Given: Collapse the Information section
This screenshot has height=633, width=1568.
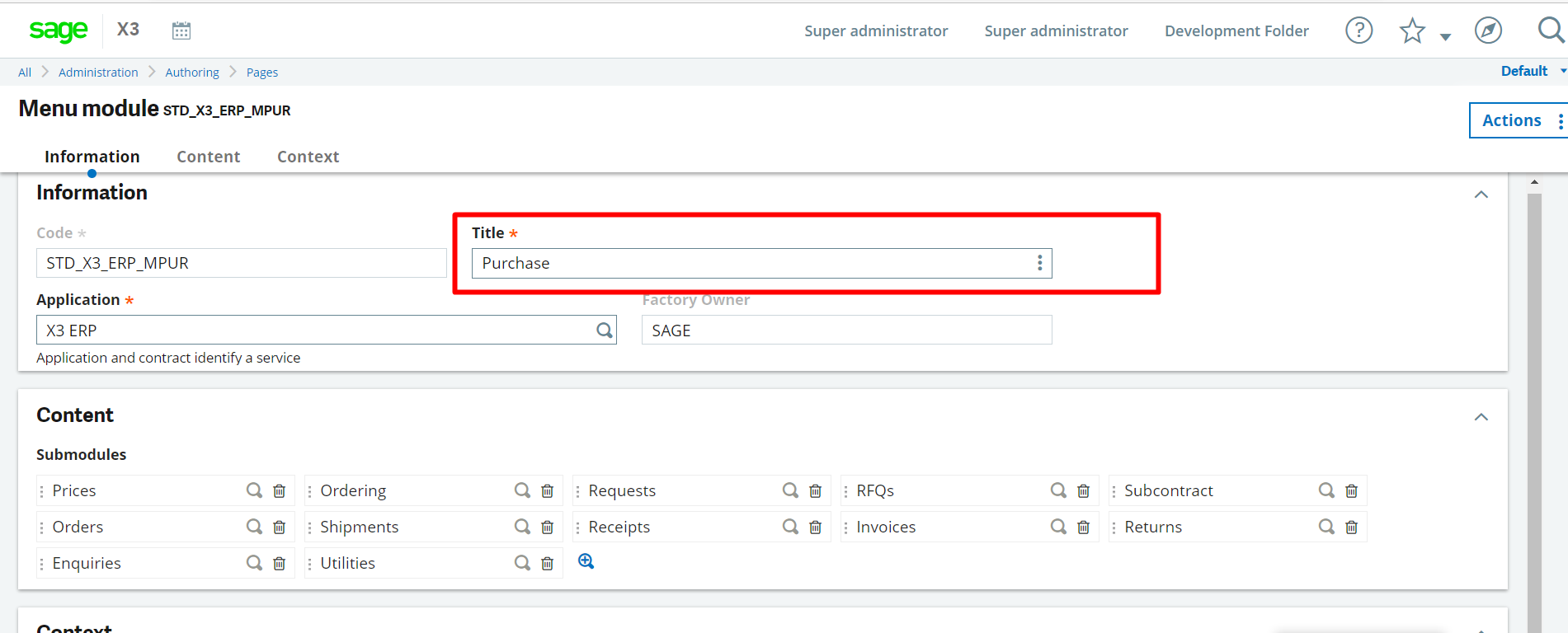Looking at the screenshot, I should [1481, 195].
